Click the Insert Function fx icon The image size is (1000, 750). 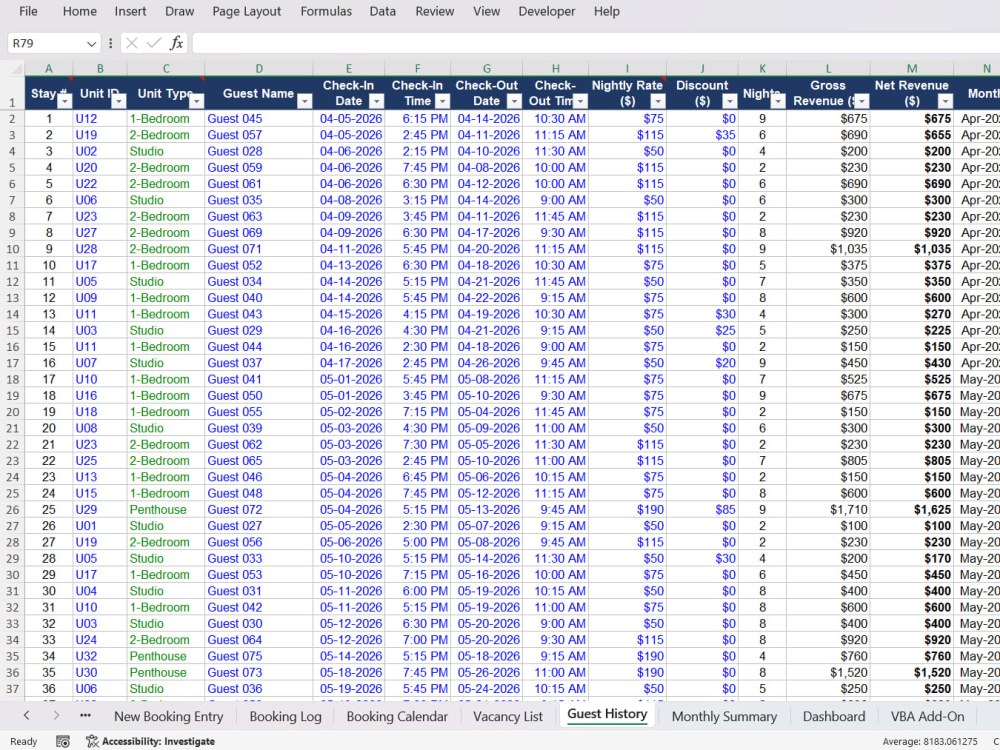pyautogui.click(x=176, y=43)
